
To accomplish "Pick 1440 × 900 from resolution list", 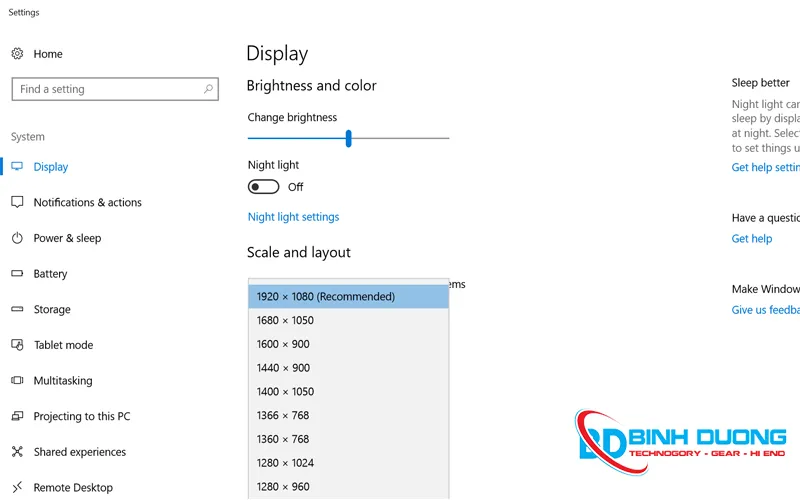I will tap(348, 368).
